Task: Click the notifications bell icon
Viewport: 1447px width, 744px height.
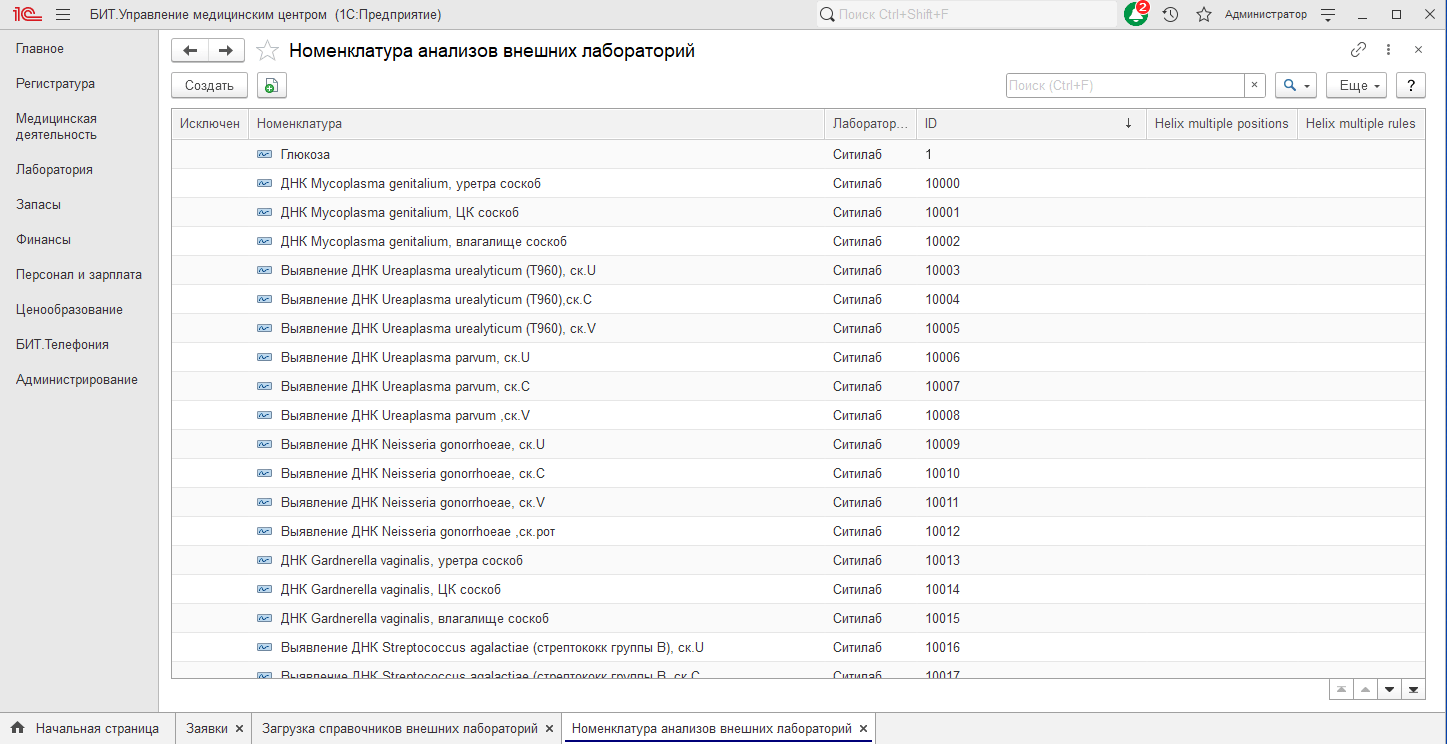Action: pos(1135,15)
